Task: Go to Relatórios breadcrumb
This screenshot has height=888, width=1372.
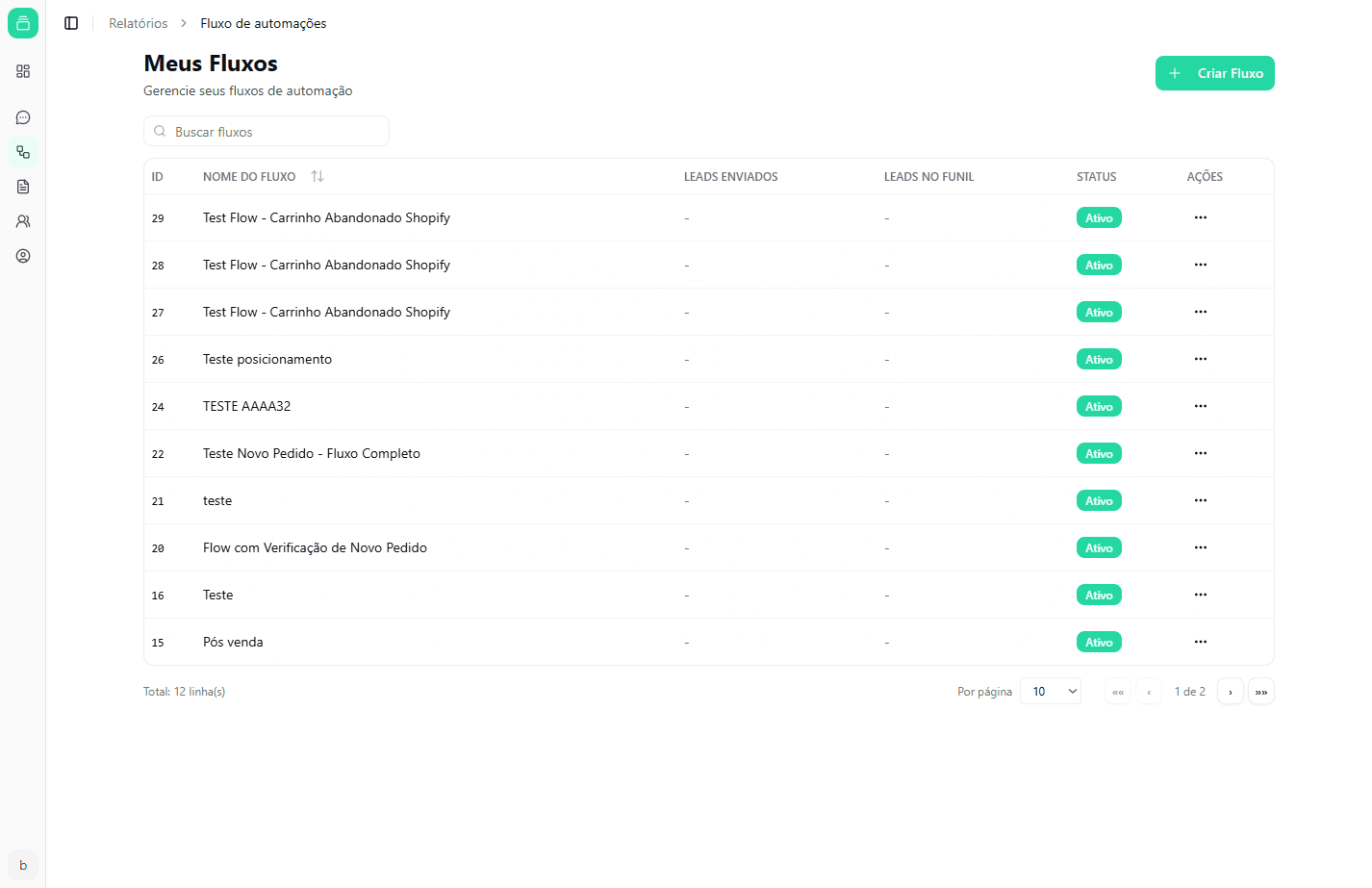Action: [x=138, y=23]
